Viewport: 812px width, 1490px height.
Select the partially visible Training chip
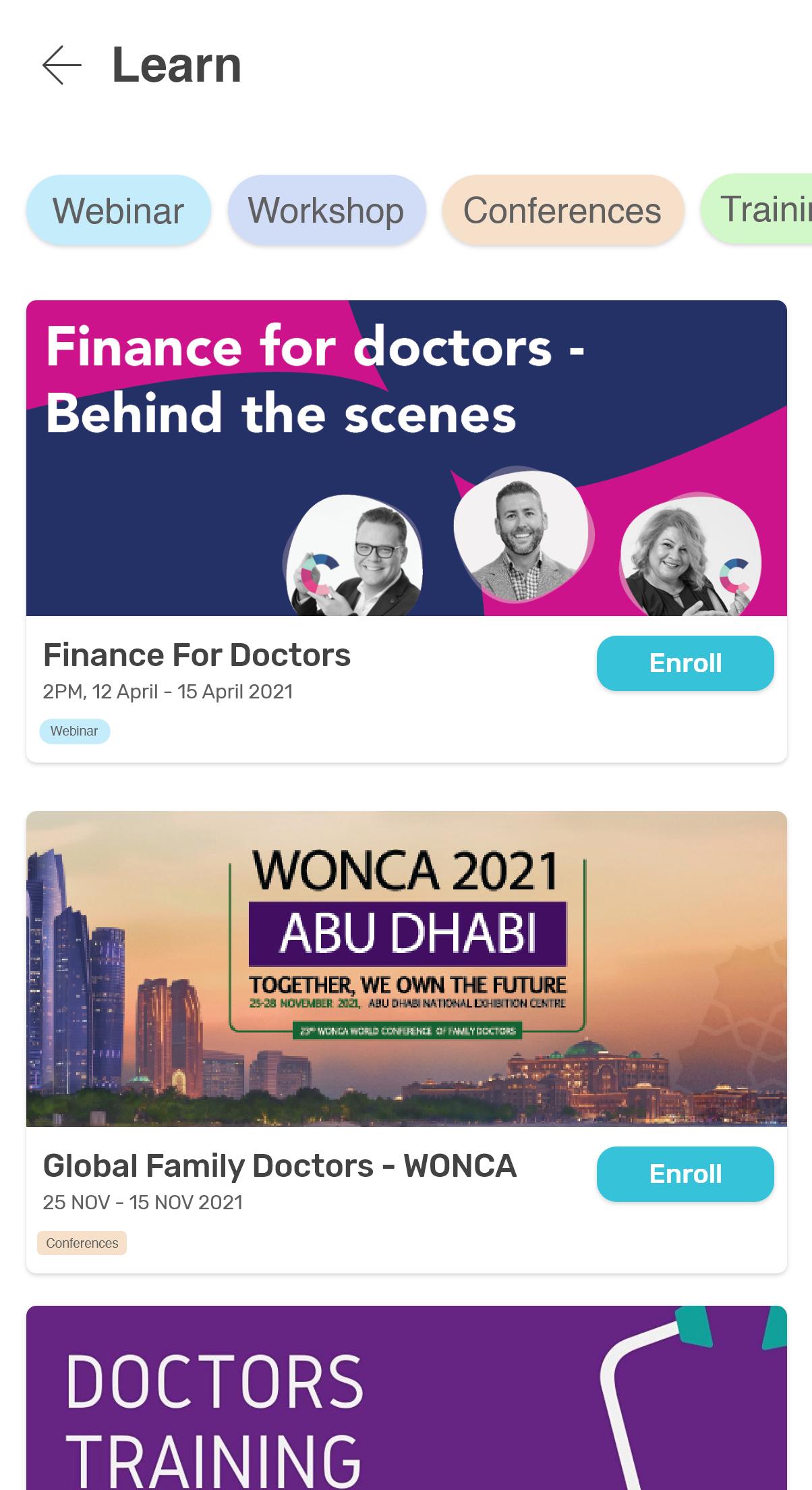tap(757, 209)
